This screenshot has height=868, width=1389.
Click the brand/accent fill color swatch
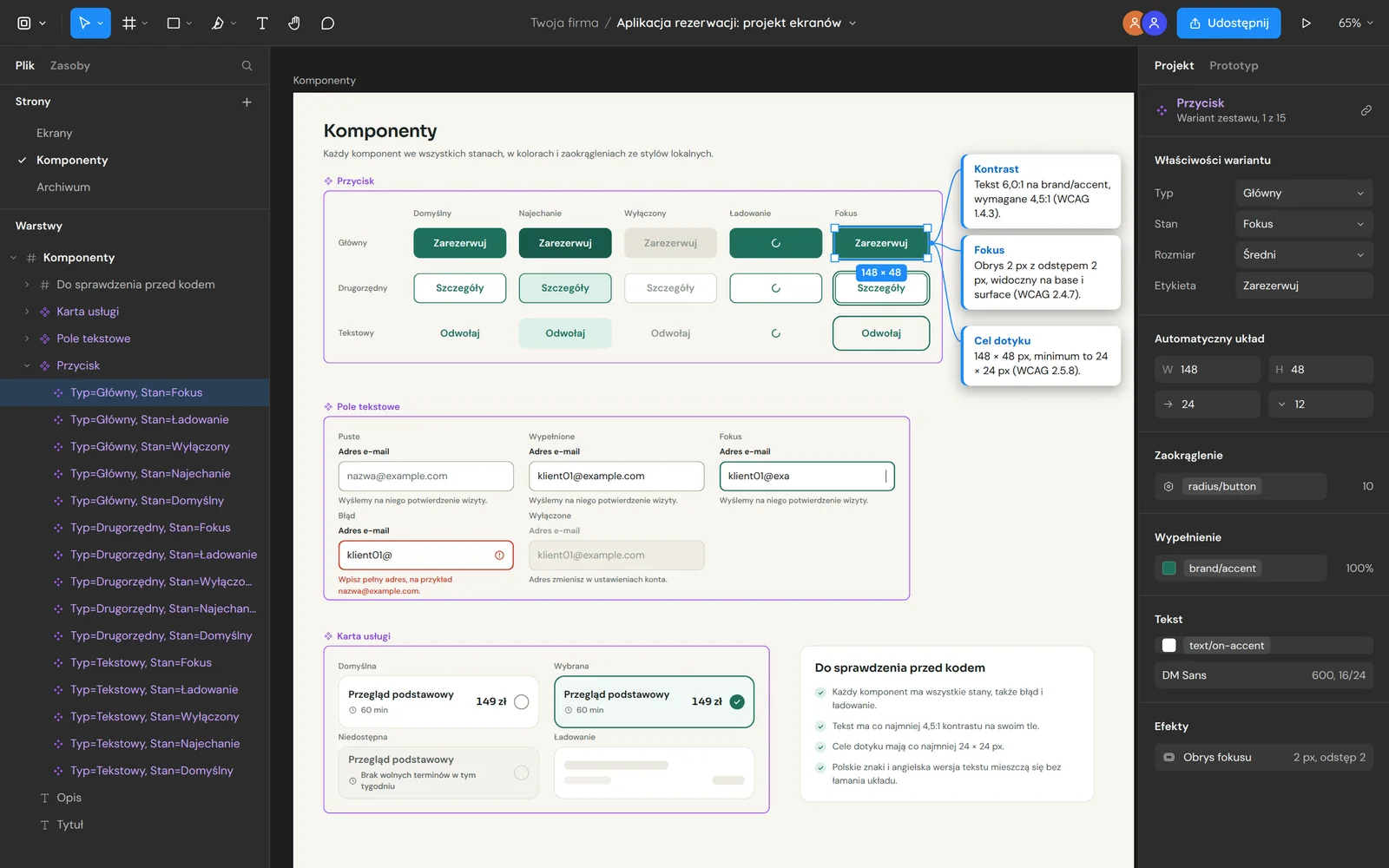tap(1168, 569)
